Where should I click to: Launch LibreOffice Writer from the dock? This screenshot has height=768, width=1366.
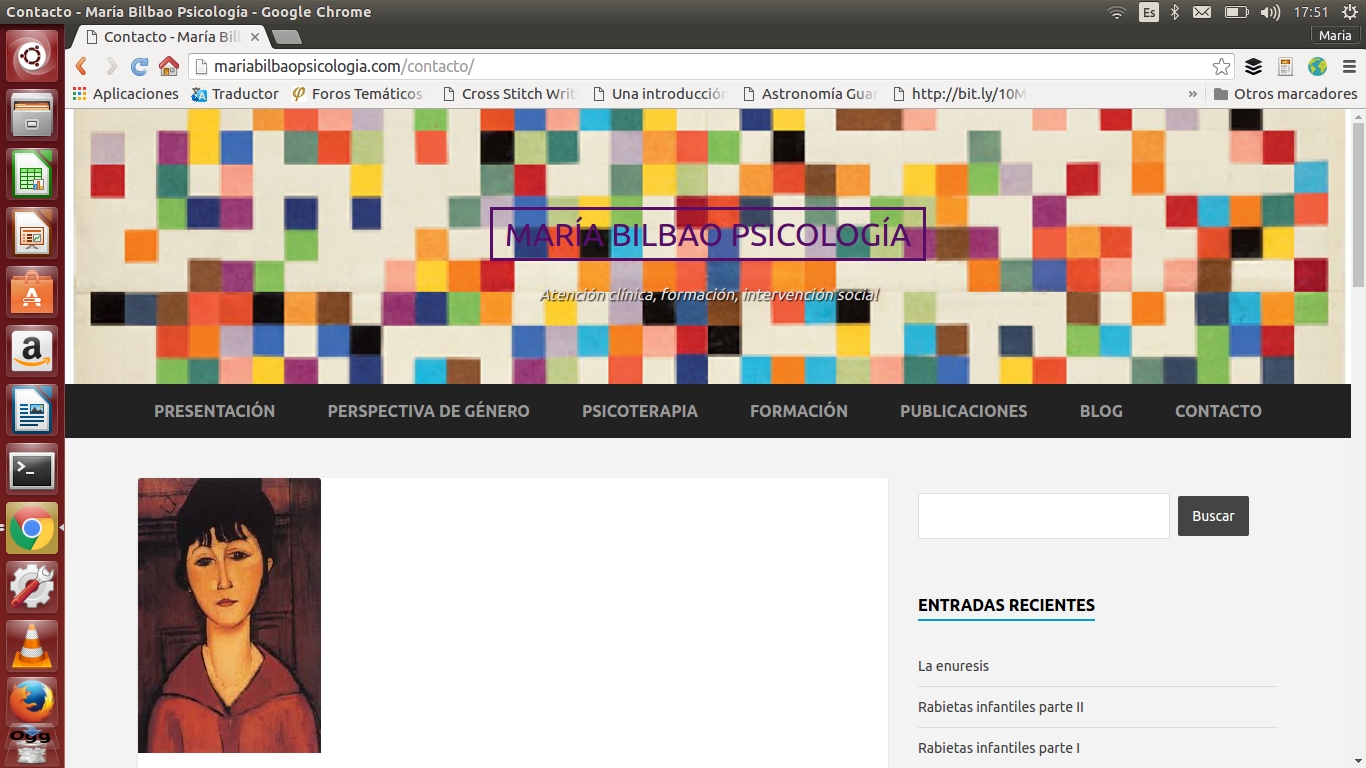click(x=32, y=411)
